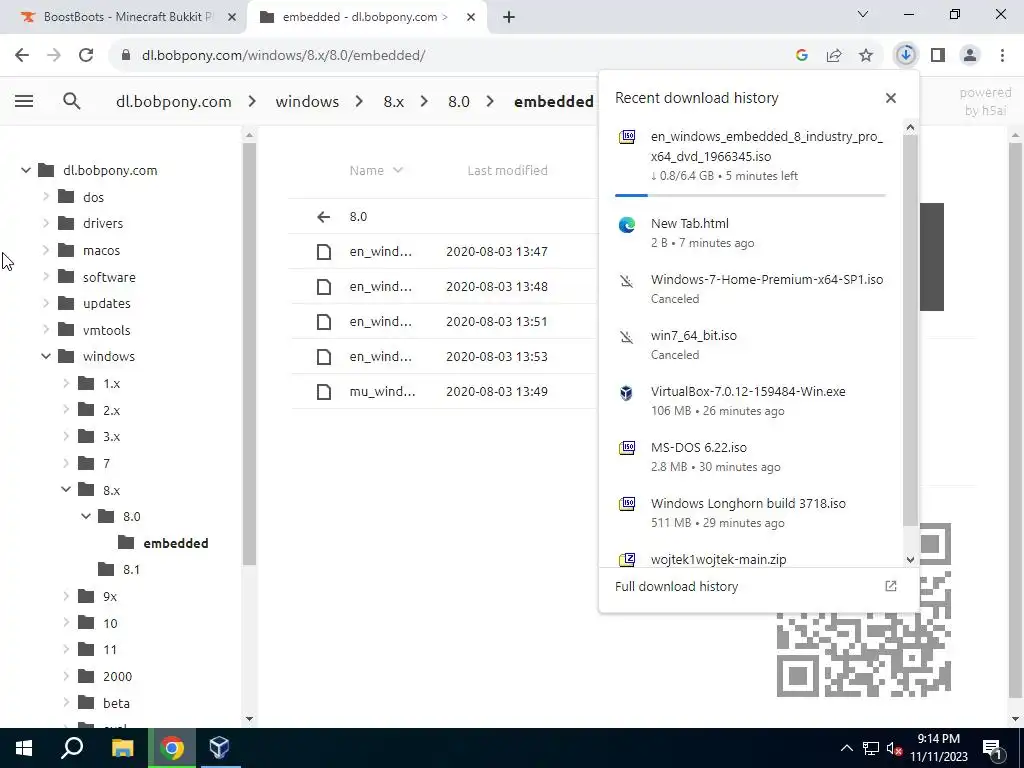Expand the 9x folder node
The height and width of the screenshot is (768, 1024).
pos(66,596)
